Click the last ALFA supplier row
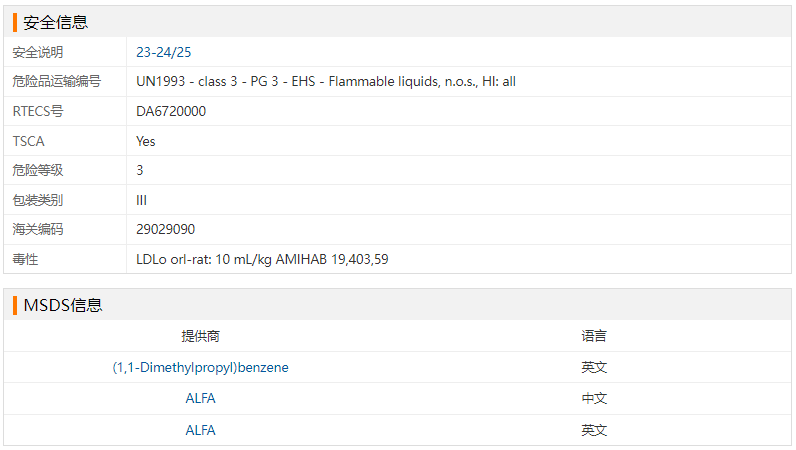The width and height of the screenshot is (796, 450). (200, 430)
